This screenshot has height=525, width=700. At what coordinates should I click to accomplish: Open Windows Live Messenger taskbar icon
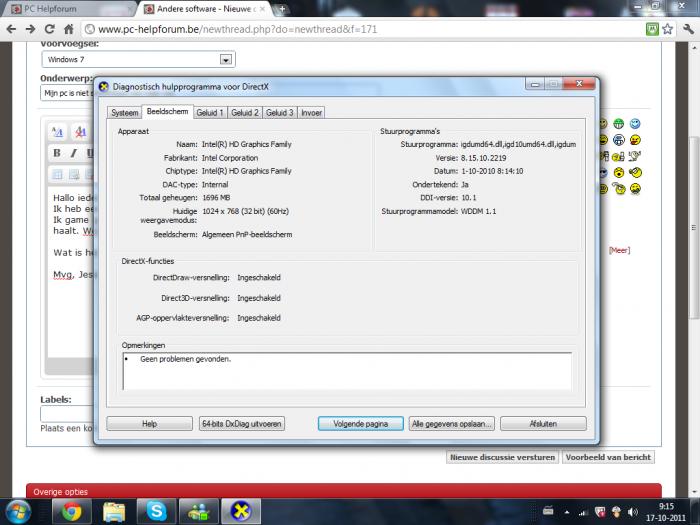point(199,512)
